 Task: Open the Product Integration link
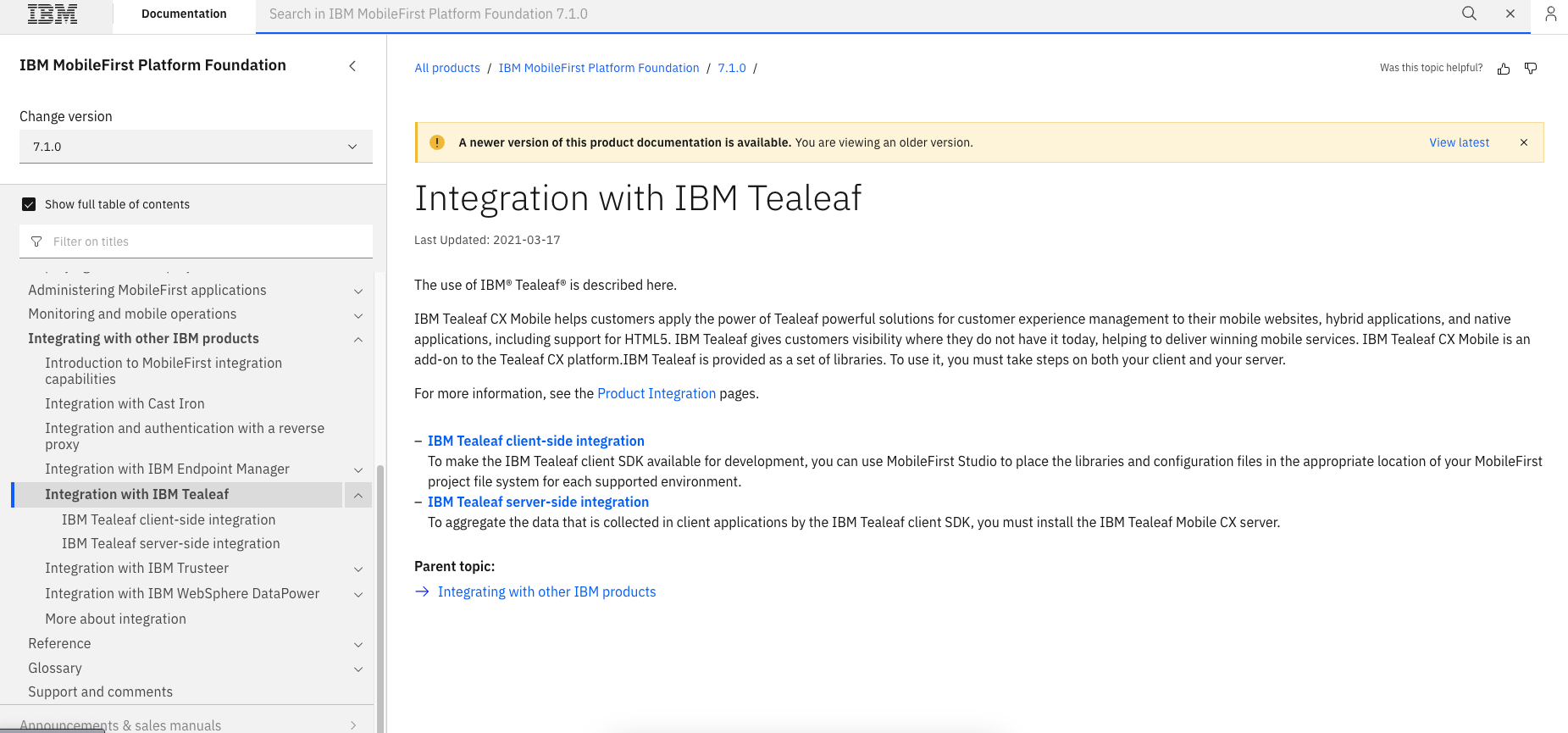click(x=657, y=393)
